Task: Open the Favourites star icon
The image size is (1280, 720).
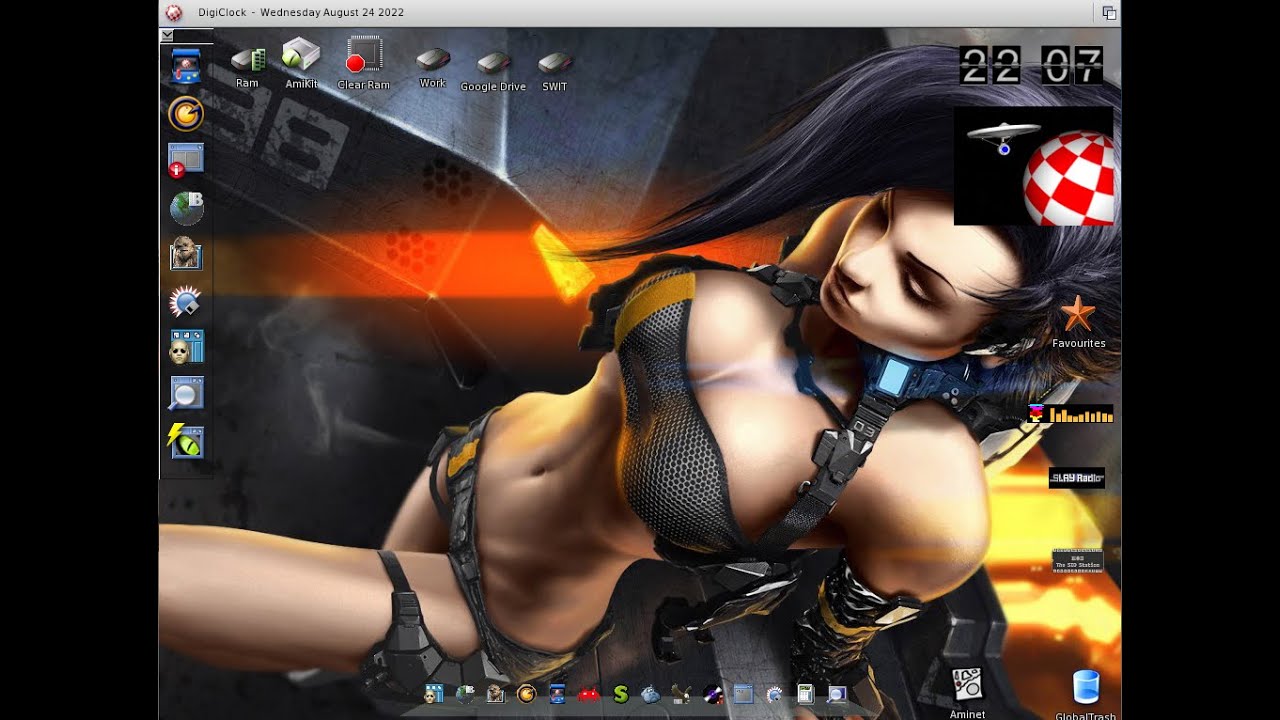Action: pos(1078,314)
